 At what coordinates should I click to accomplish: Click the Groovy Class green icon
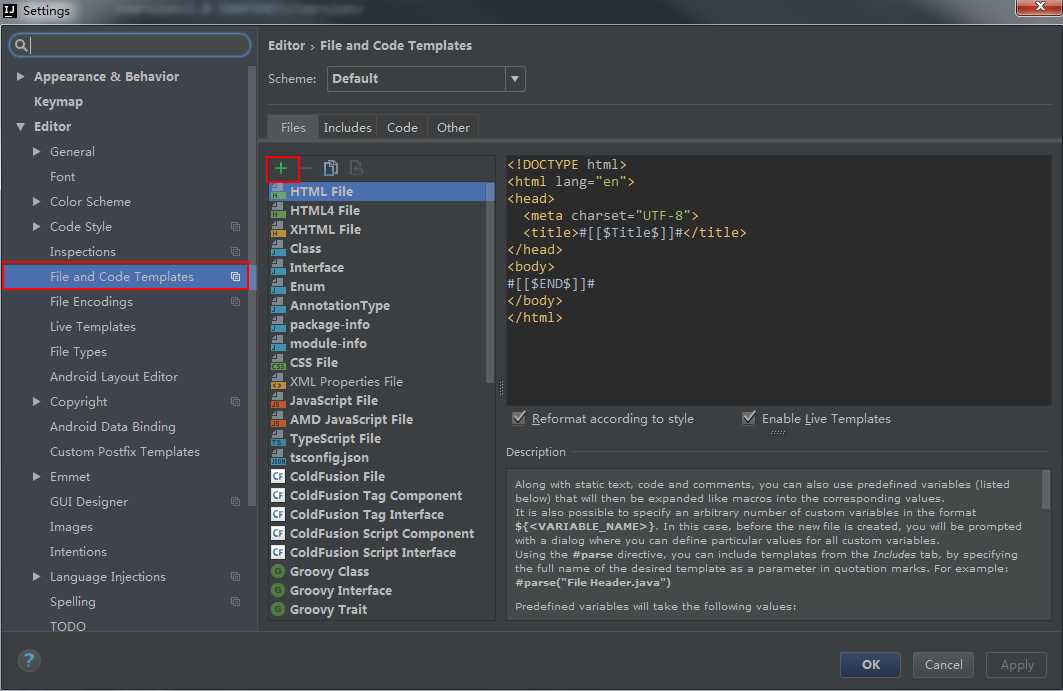coord(278,572)
